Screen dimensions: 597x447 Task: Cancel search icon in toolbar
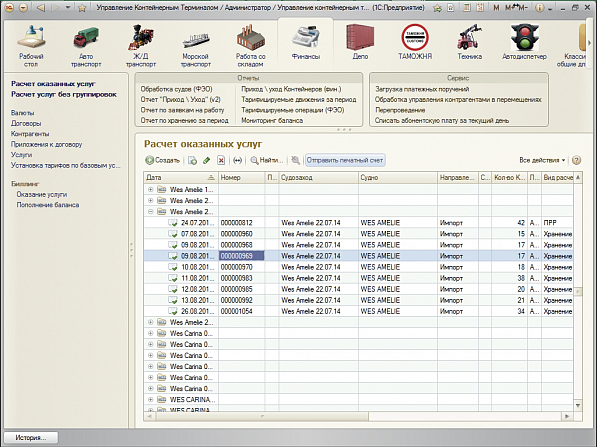pos(295,160)
